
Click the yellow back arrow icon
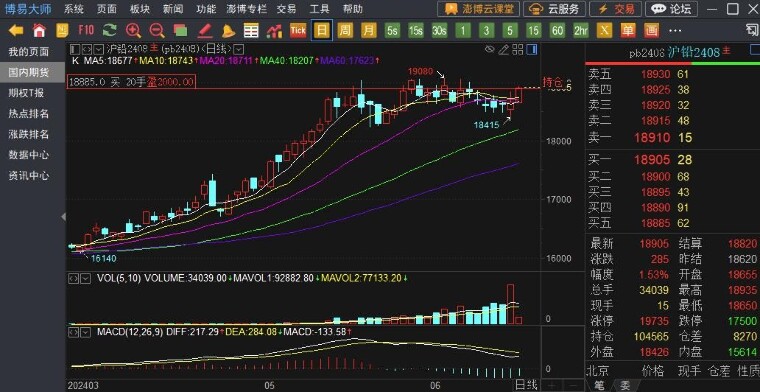point(16,31)
